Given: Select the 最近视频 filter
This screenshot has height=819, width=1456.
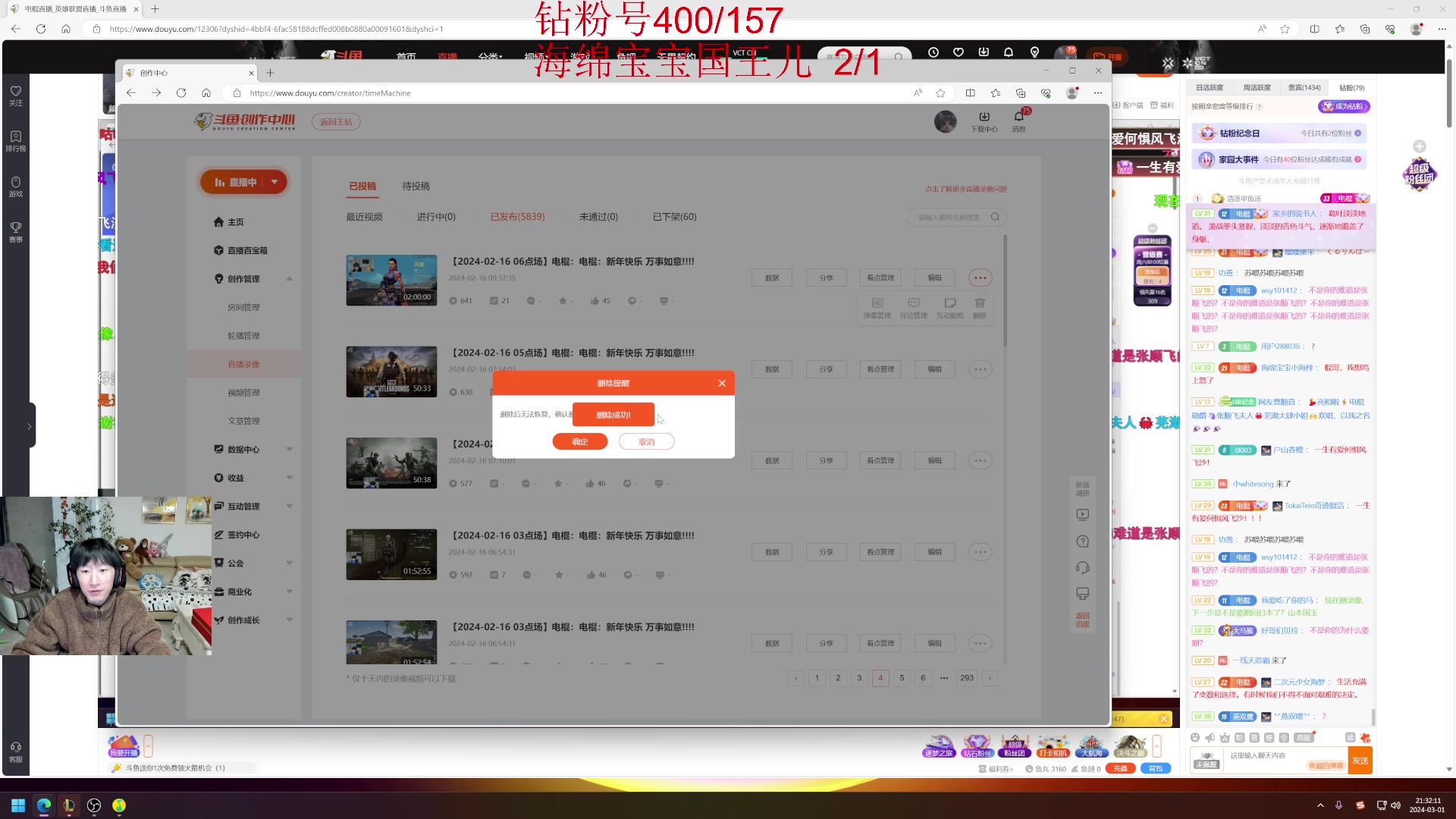Looking at the screenshot, I should coord(364,217).
